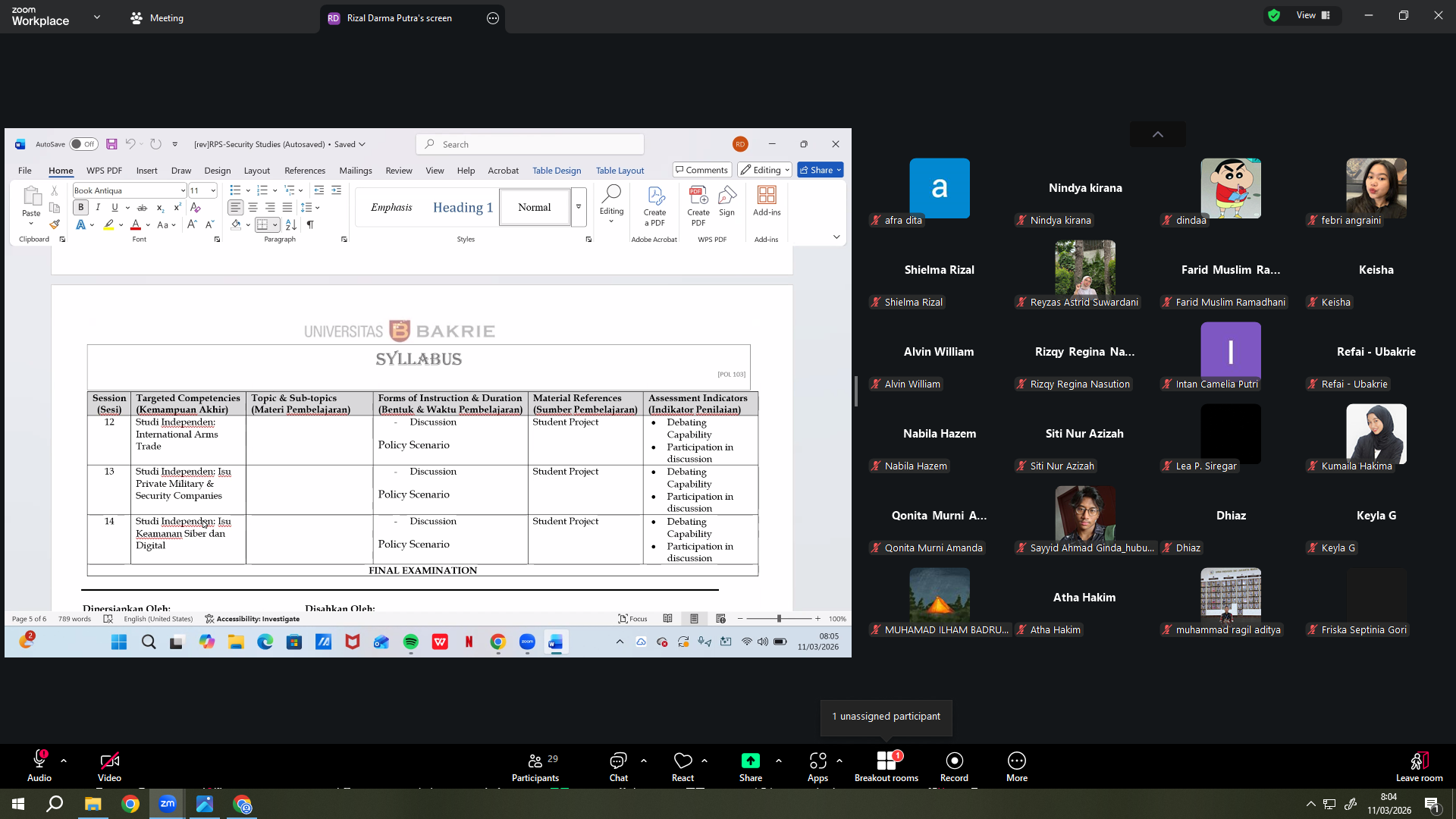Toggle show paragraph marks

tap(310, 224)
